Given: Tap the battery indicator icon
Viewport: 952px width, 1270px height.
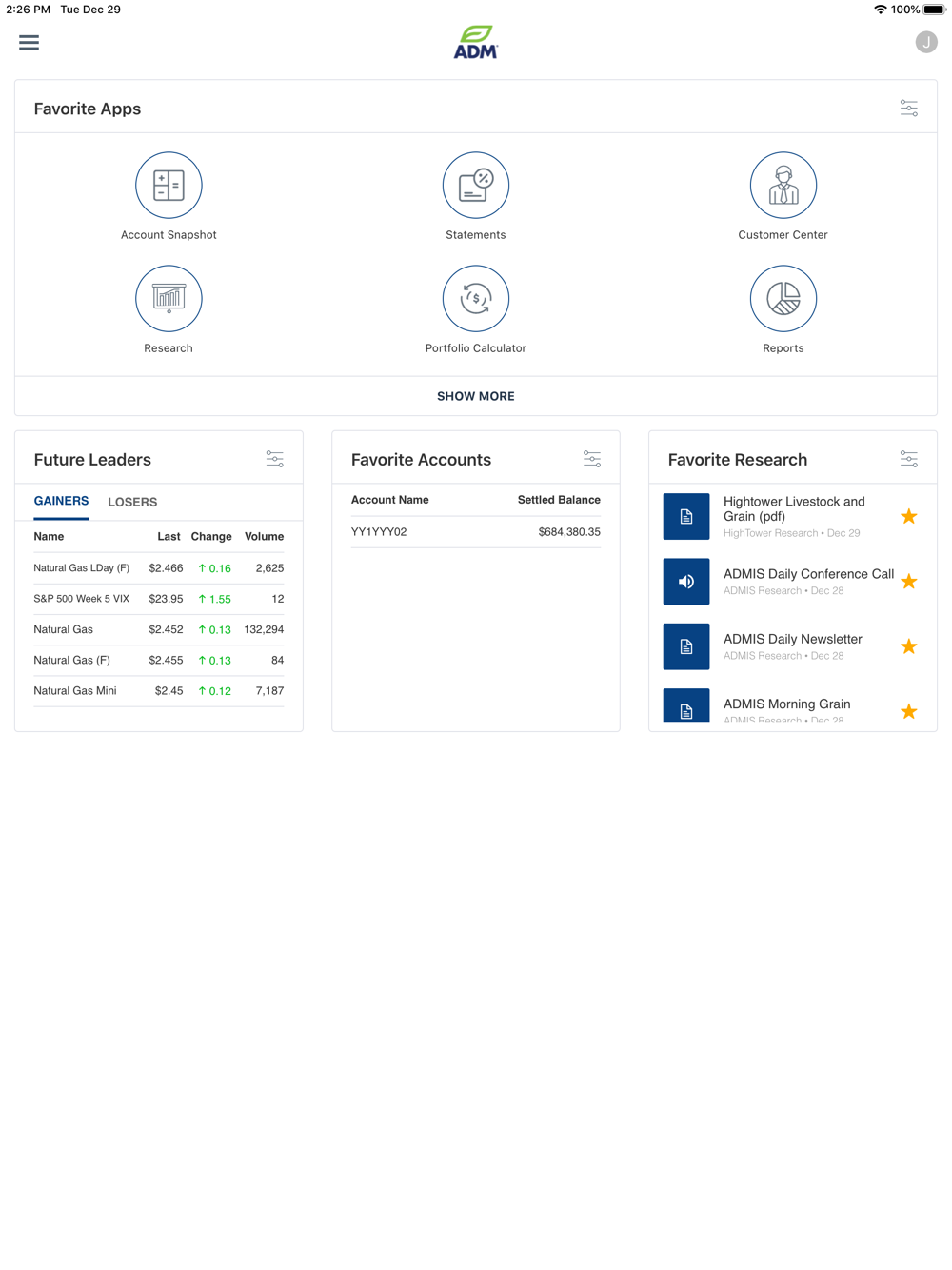Looking at the screenshot, I should pos(935,10).
